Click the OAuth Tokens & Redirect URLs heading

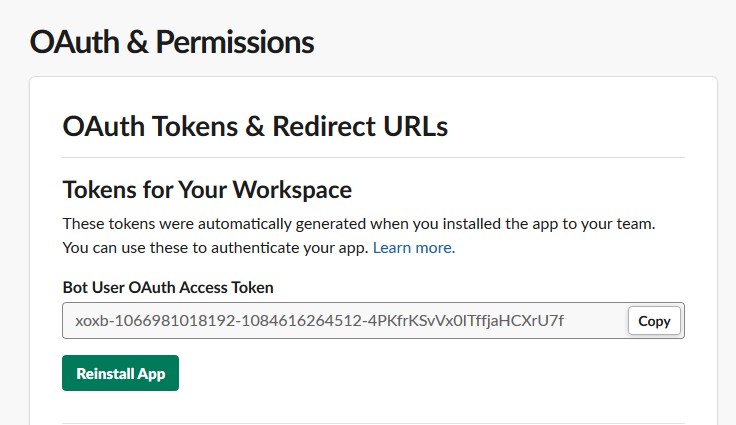255,126
